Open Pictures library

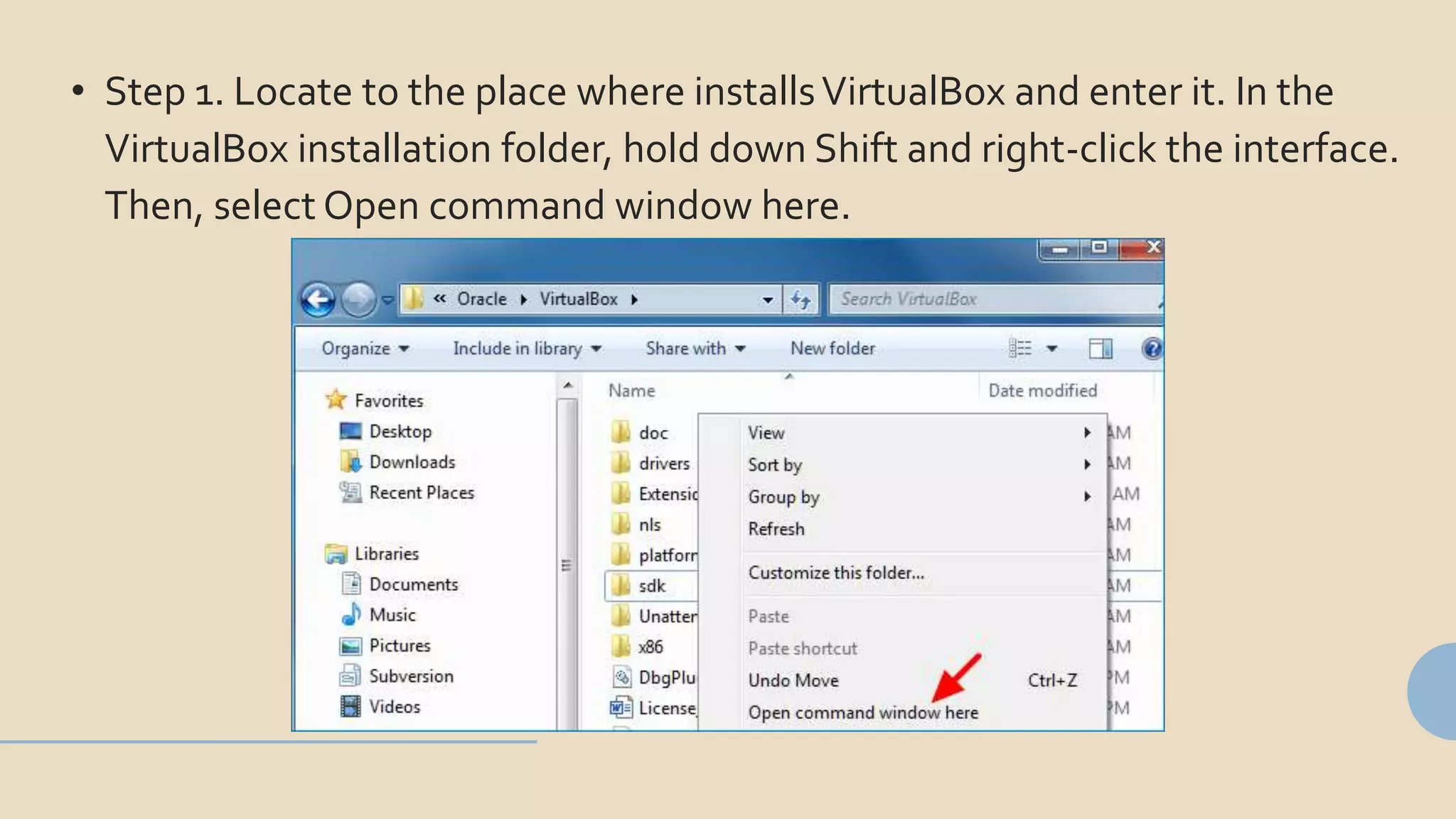400,646
